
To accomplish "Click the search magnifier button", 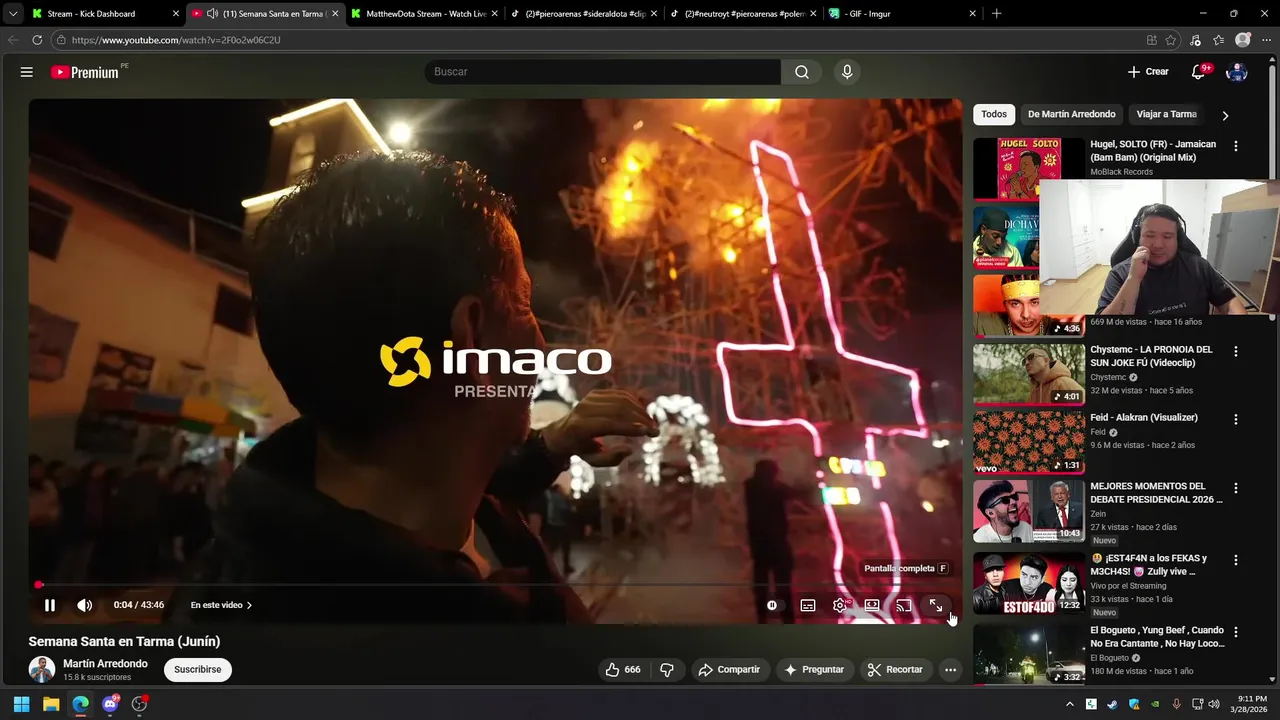I will coord(802,72).
